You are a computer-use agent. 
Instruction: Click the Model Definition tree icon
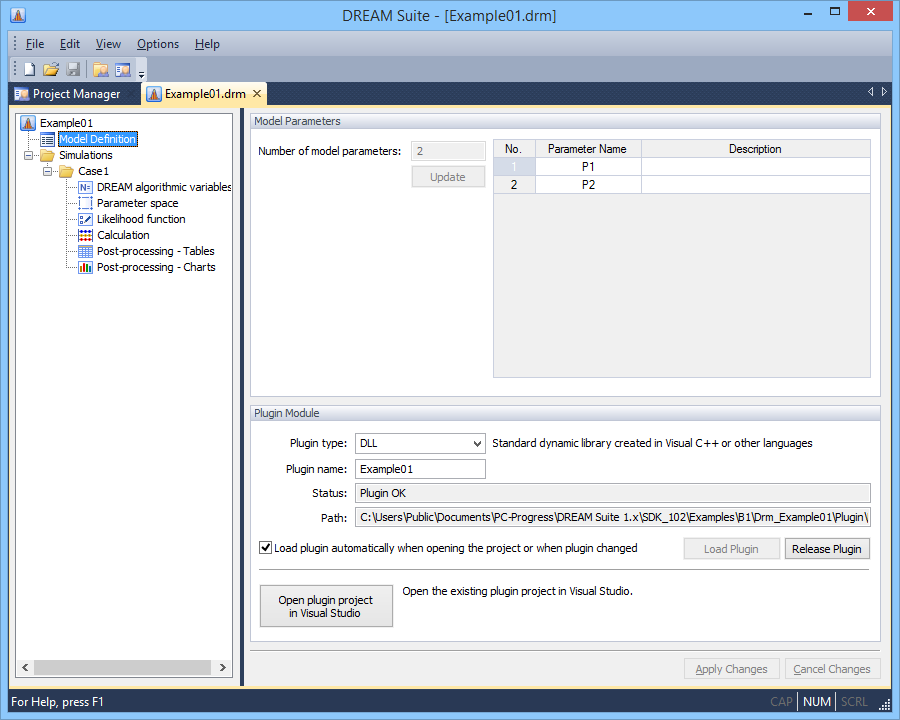click(48, 139)
